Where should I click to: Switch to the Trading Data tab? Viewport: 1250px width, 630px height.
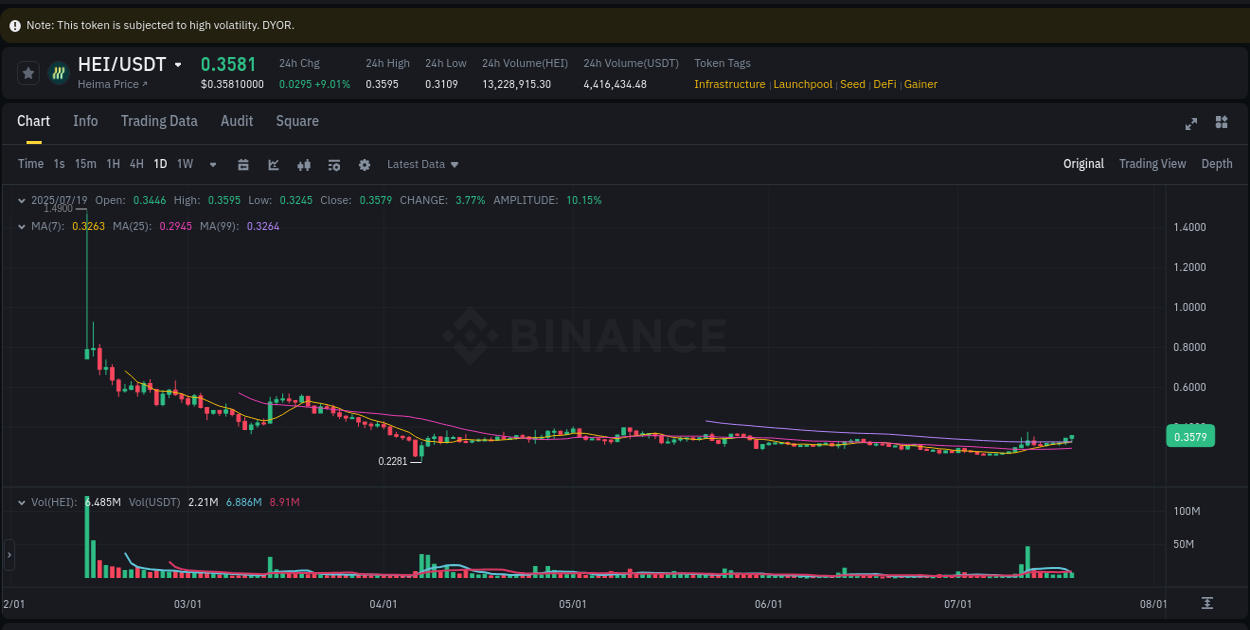click(159, 121)
